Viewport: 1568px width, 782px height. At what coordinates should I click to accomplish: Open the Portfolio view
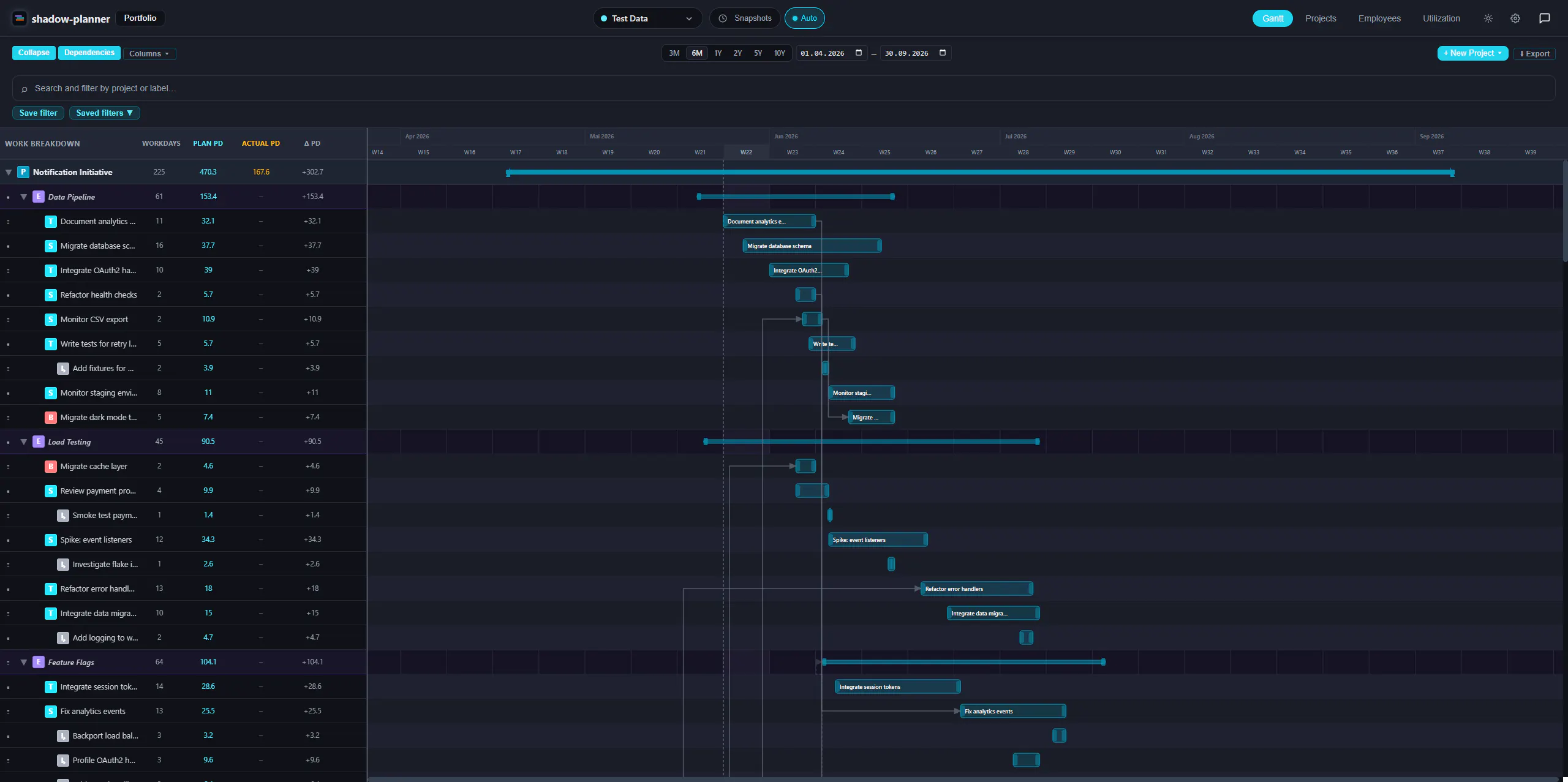coord(140,18)
